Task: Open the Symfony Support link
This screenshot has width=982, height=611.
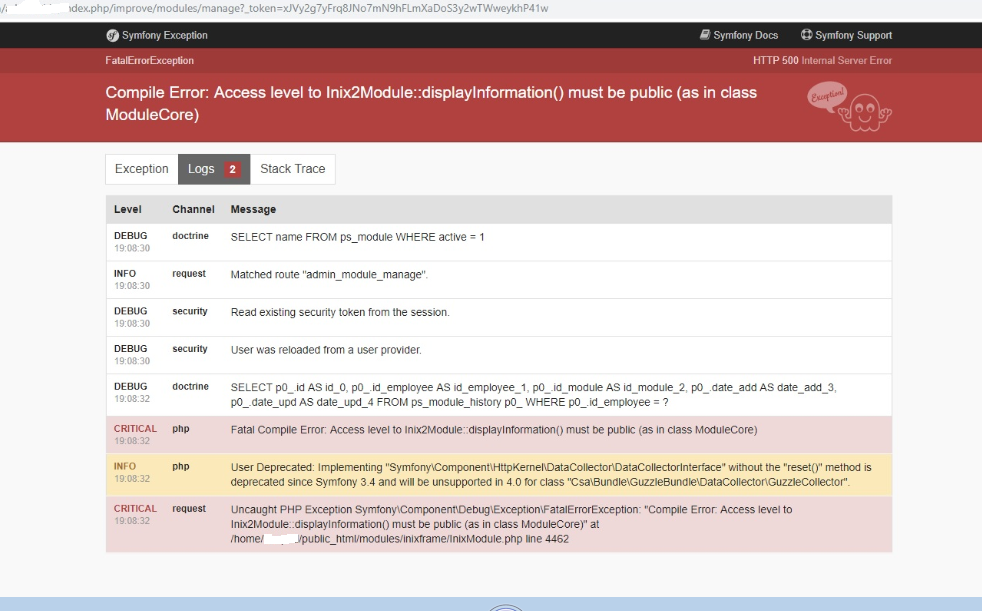Action: [847, 35]
